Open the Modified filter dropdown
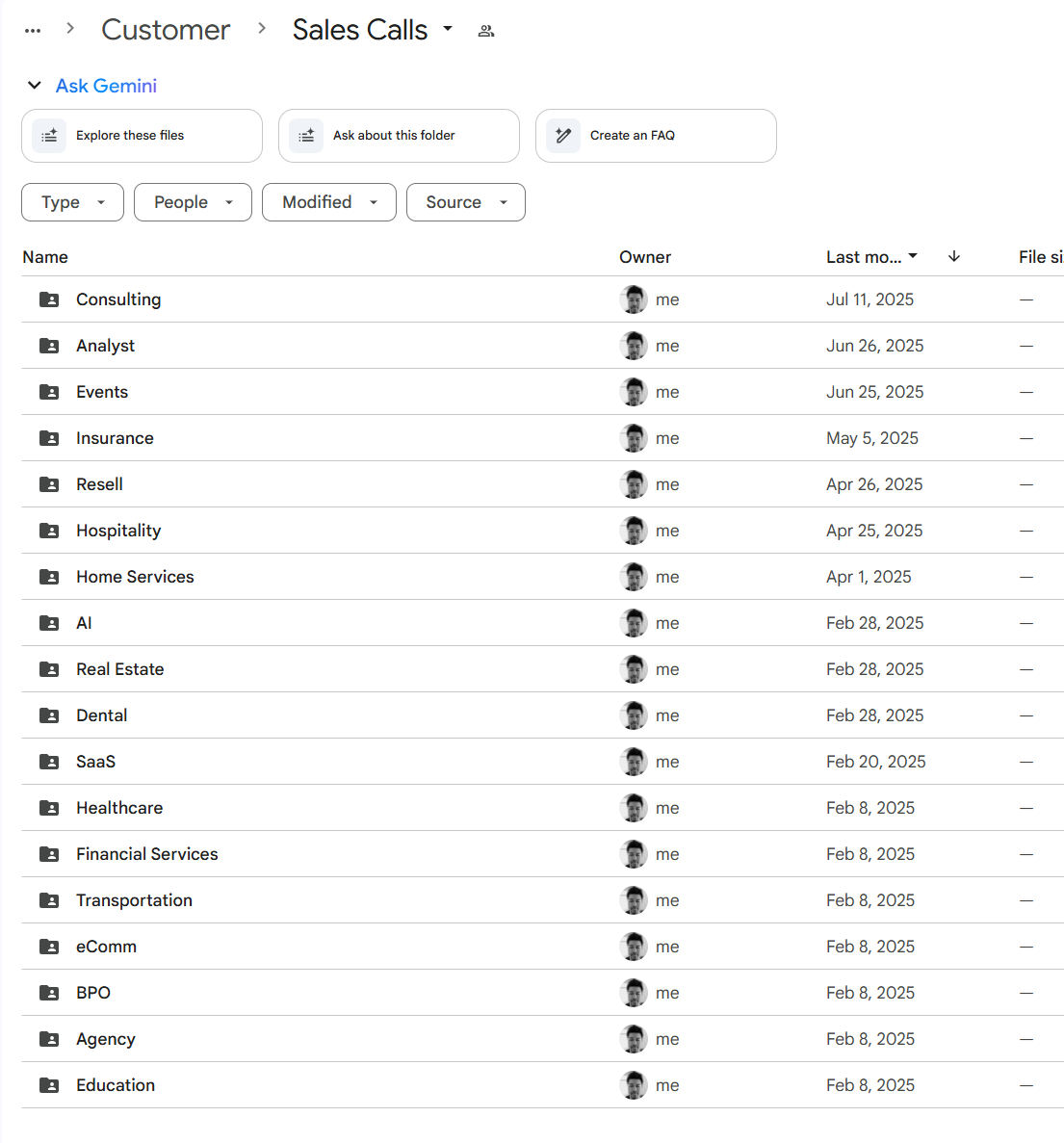Image resolution: width=1064 pixels, height=1143 pixels. click(x=329, y=202)
